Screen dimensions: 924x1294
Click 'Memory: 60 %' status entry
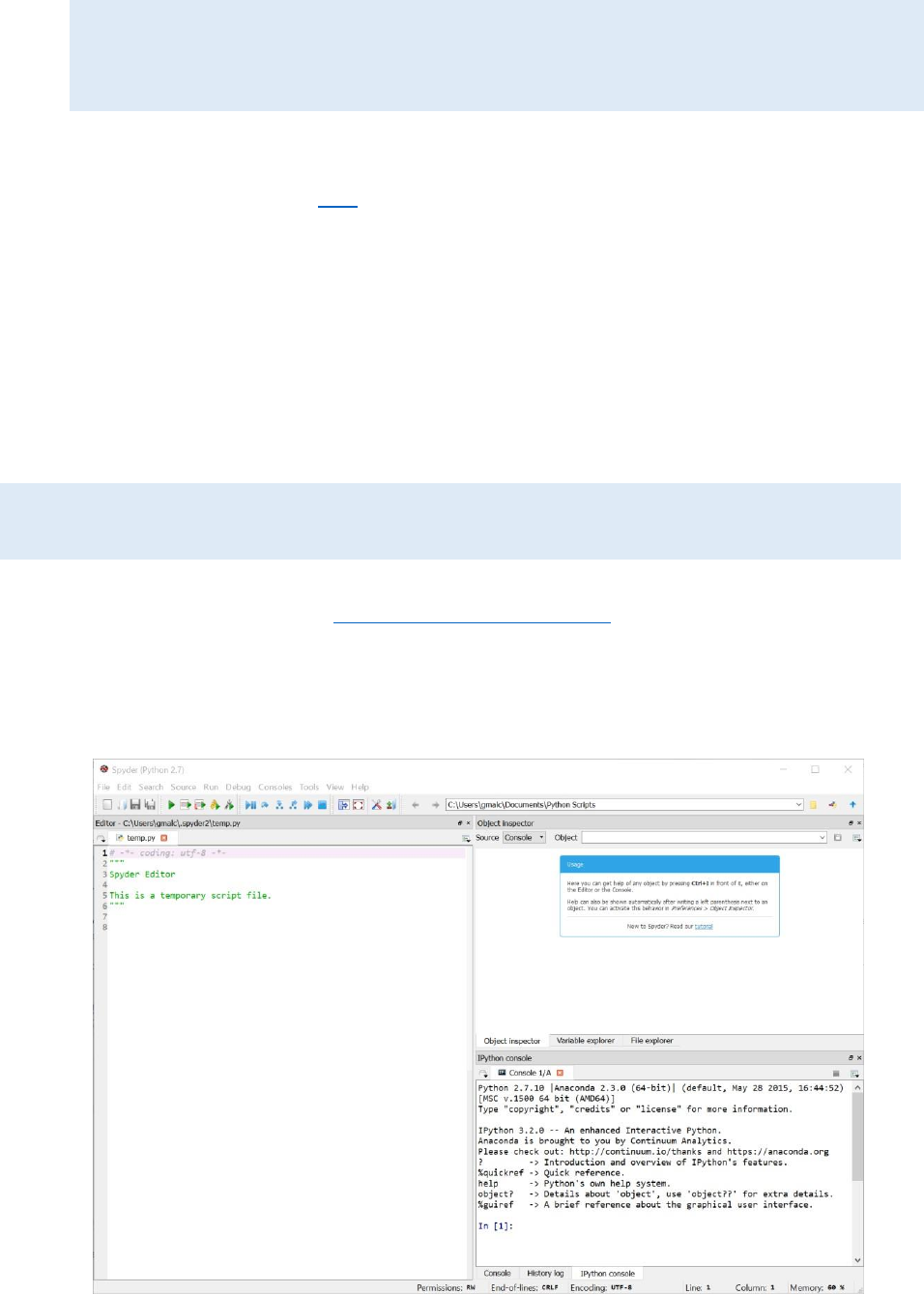pyautogui.click(x=817, y=1287)
